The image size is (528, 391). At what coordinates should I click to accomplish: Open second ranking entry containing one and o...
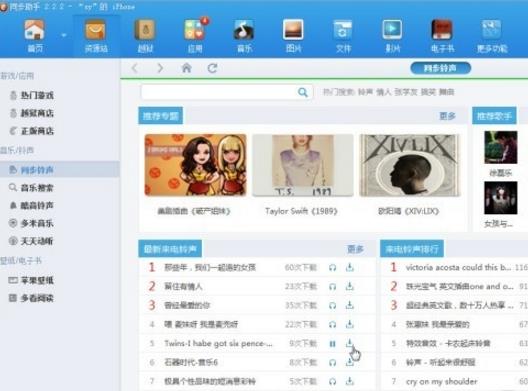(460, 287)
